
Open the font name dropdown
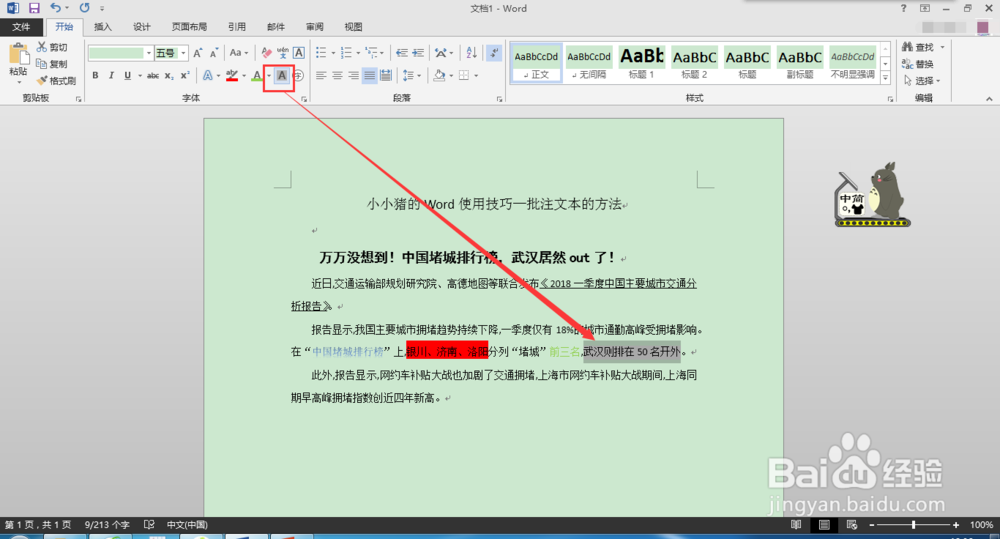(149, 53)
